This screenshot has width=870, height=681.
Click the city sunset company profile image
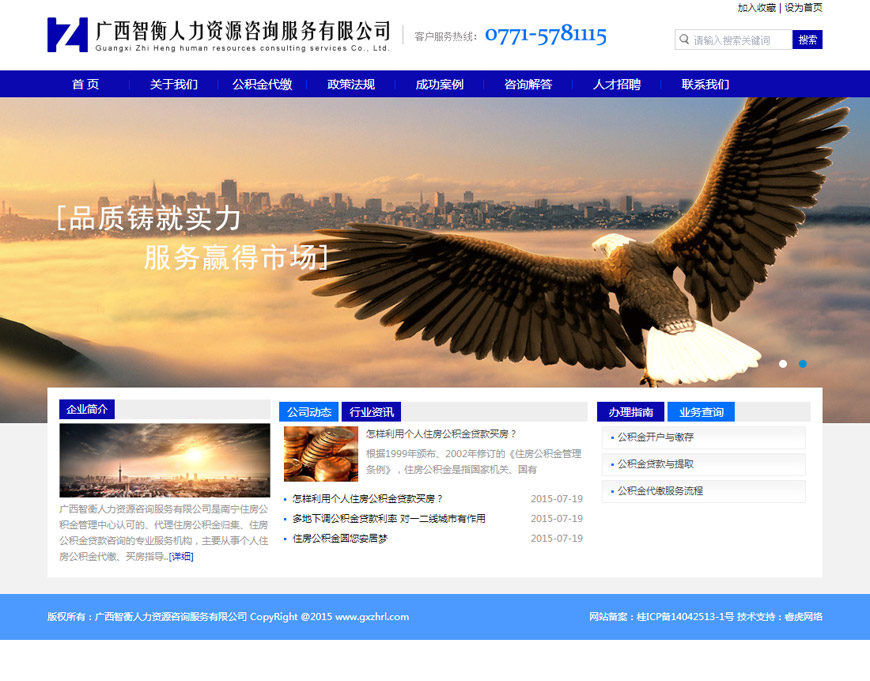[x=165, y=460]
